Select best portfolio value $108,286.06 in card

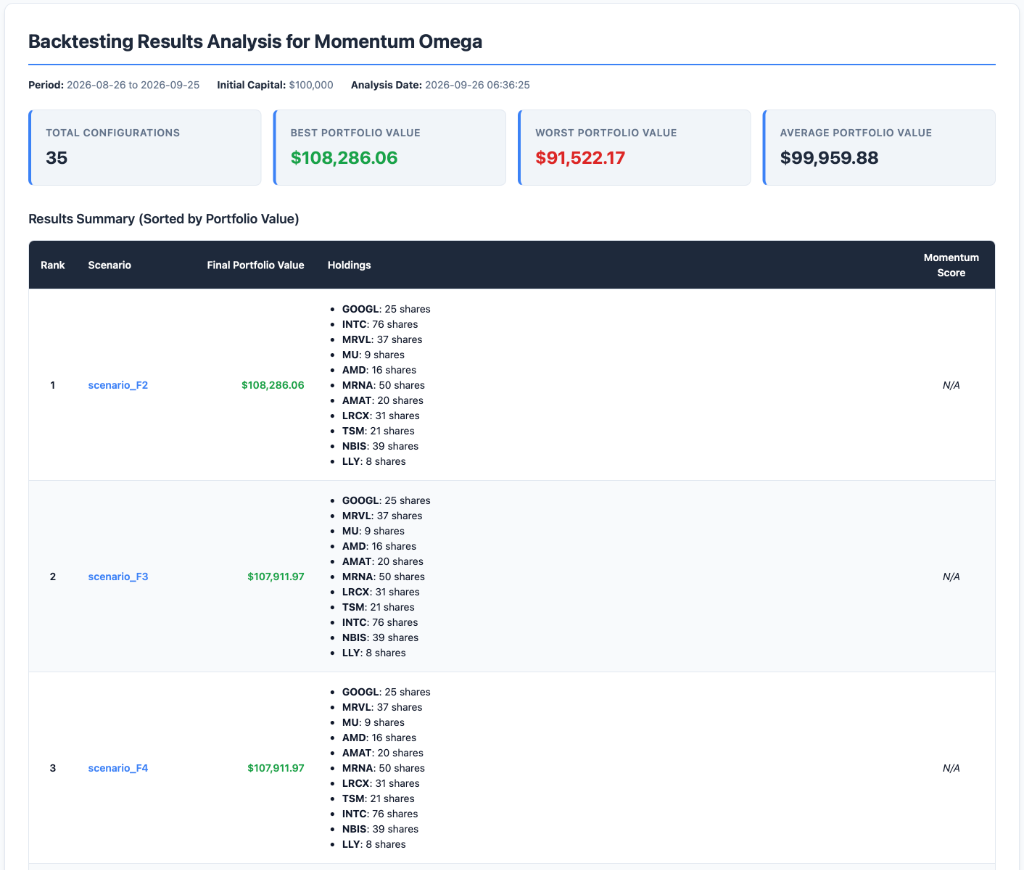click(344, 158)
